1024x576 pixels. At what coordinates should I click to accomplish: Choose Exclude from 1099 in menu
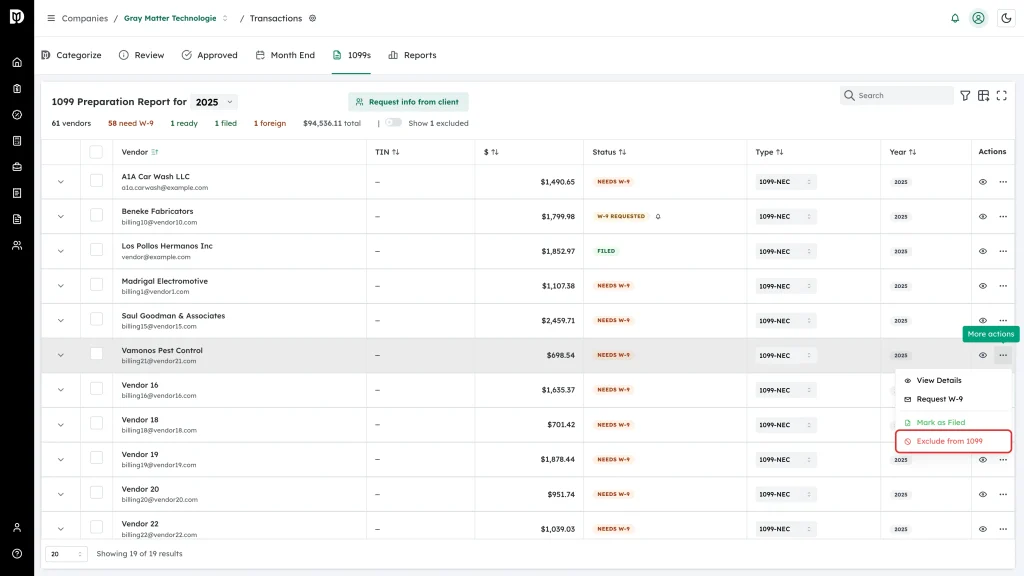coord(953,441)
